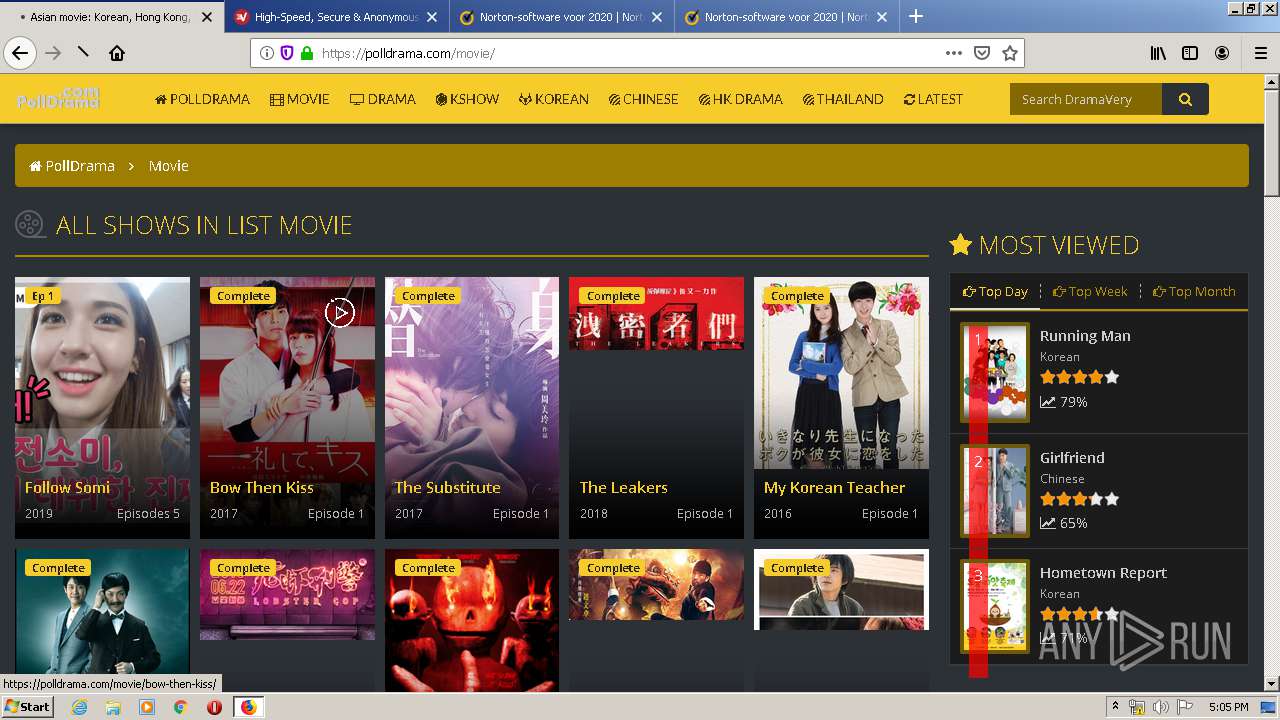The image size is (1280, 720).
Task: Open Hometown Report in most viewed
Action: coord(1103,573)
